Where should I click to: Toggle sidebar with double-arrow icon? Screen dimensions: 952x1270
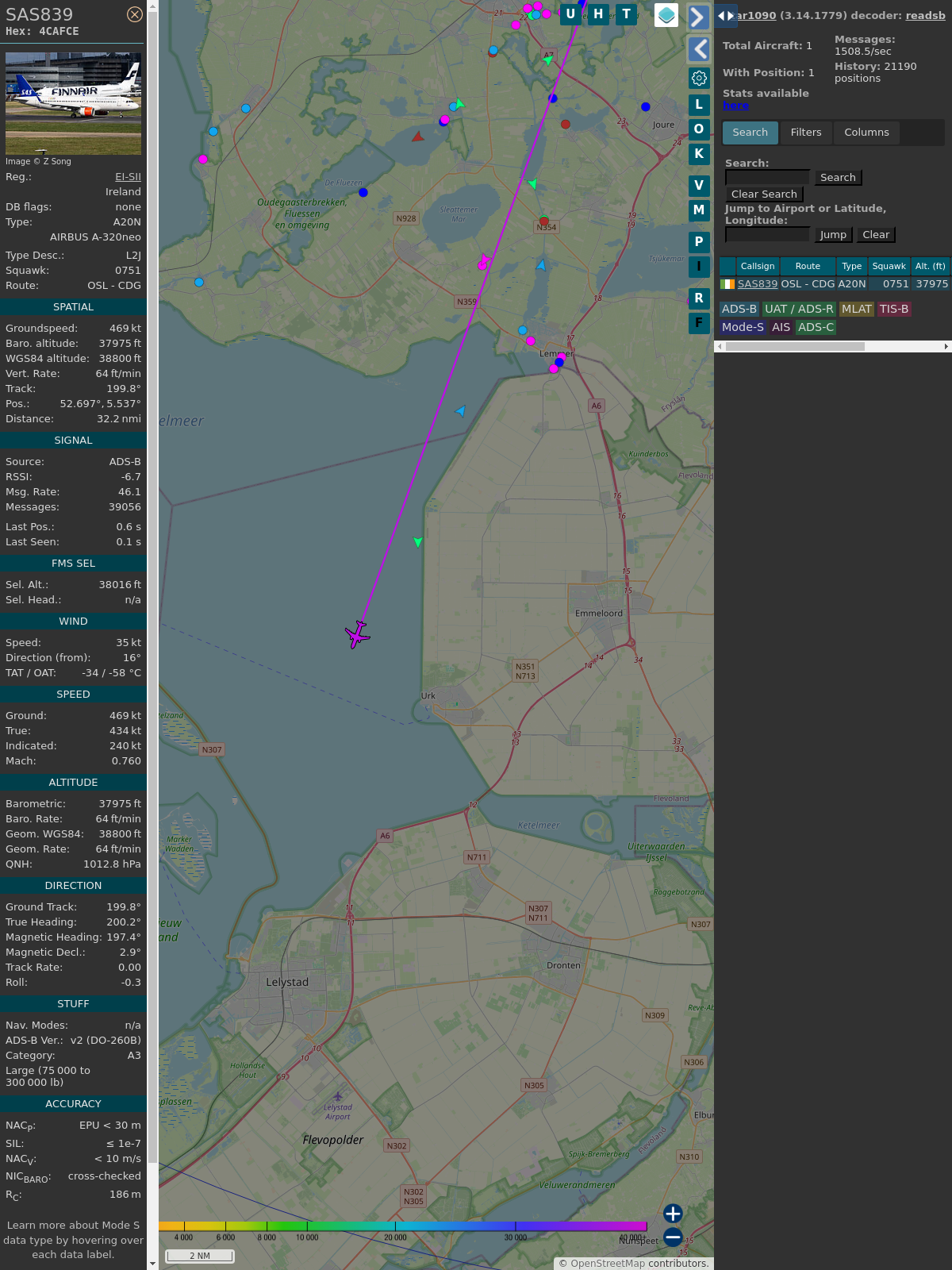(725, 16)
